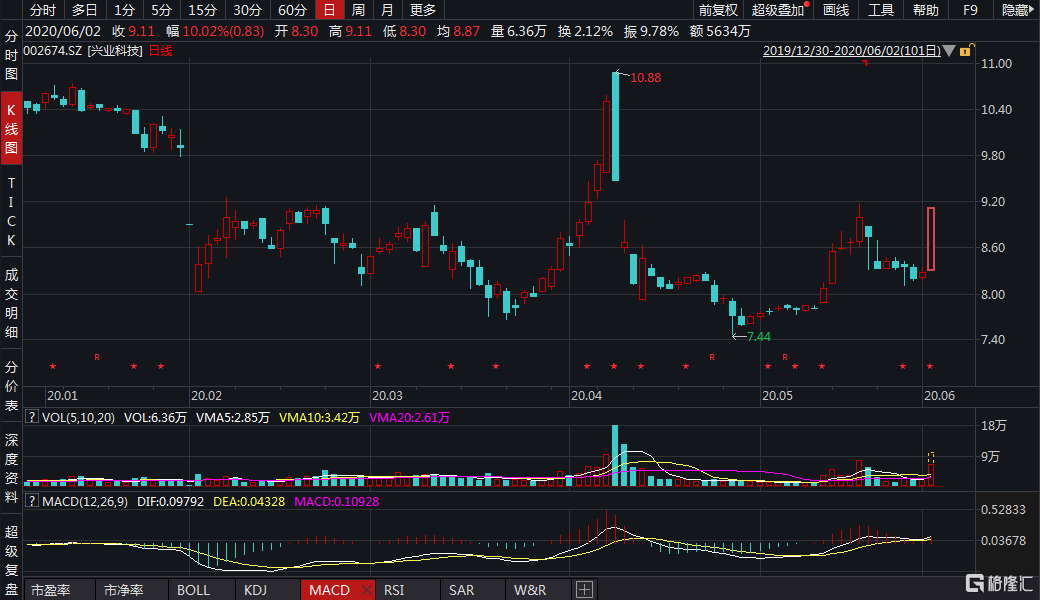Click the 日线 label beside the stock name
This screenshot has width=1040, height=600.
pyautogui.click(x=161, y=50)
